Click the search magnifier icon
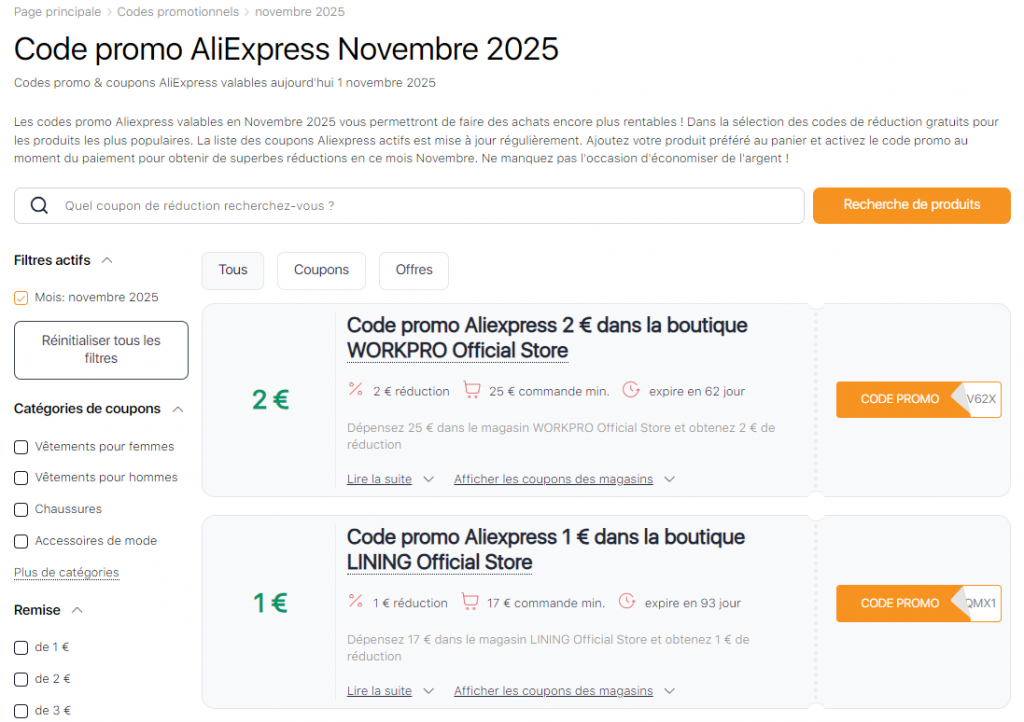1024x722 pixels. [40, 206]
